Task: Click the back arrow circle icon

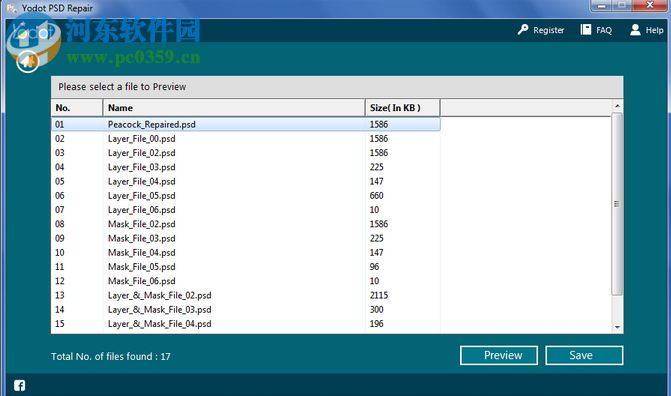Action: click(28, 61)
